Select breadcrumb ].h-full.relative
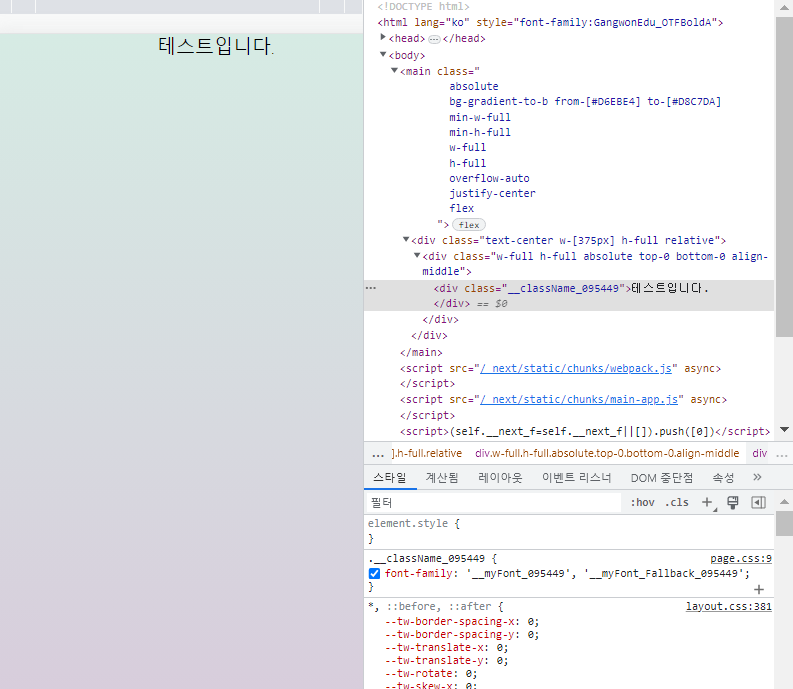The width and height of the screenshot is (793, 689). pos(427,453)
